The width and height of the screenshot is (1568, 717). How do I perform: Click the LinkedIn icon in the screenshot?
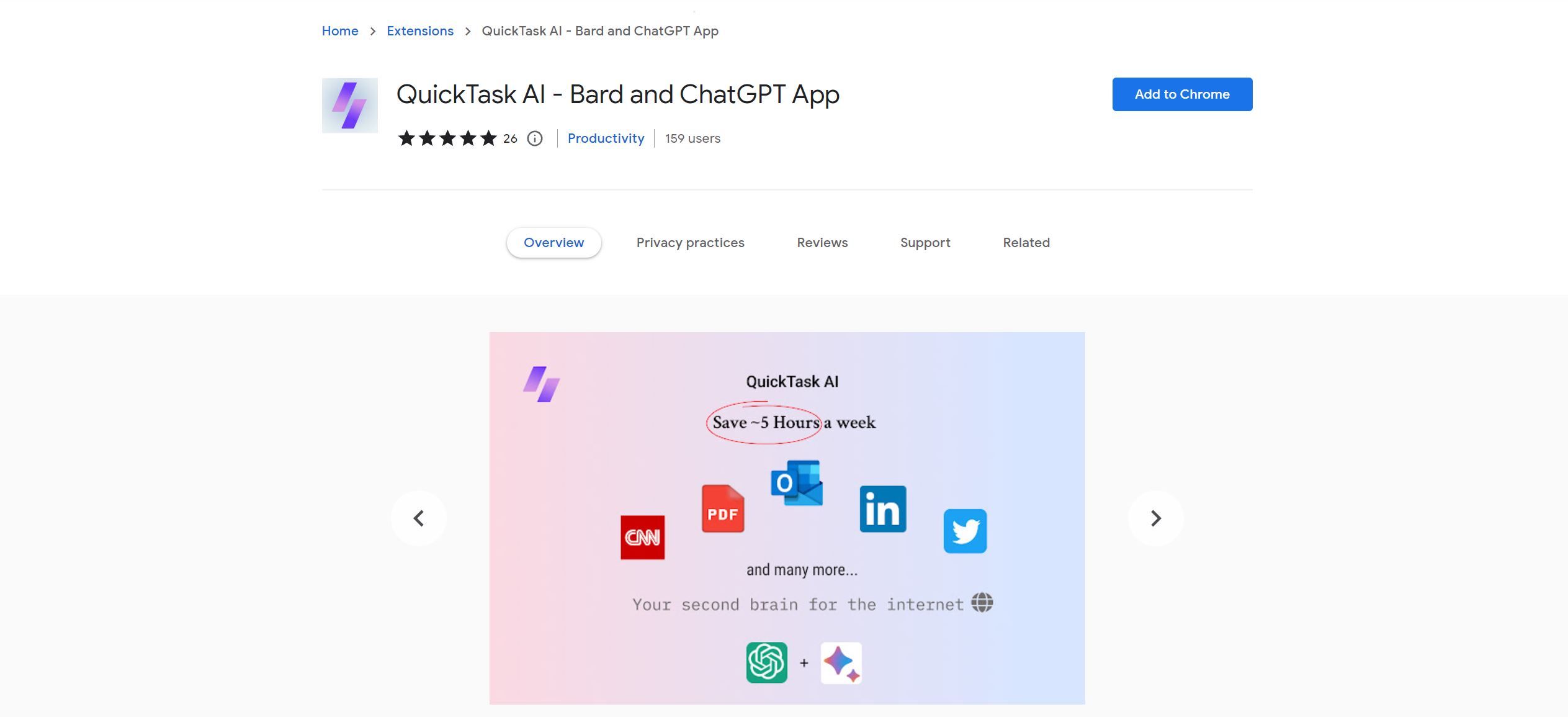[882, 510]
